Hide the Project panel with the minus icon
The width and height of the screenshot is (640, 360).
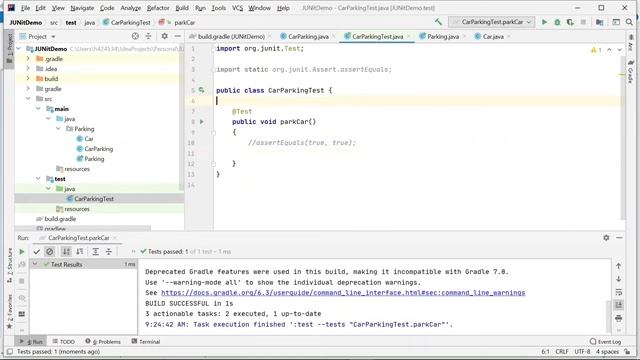click(x=178, y=36)
